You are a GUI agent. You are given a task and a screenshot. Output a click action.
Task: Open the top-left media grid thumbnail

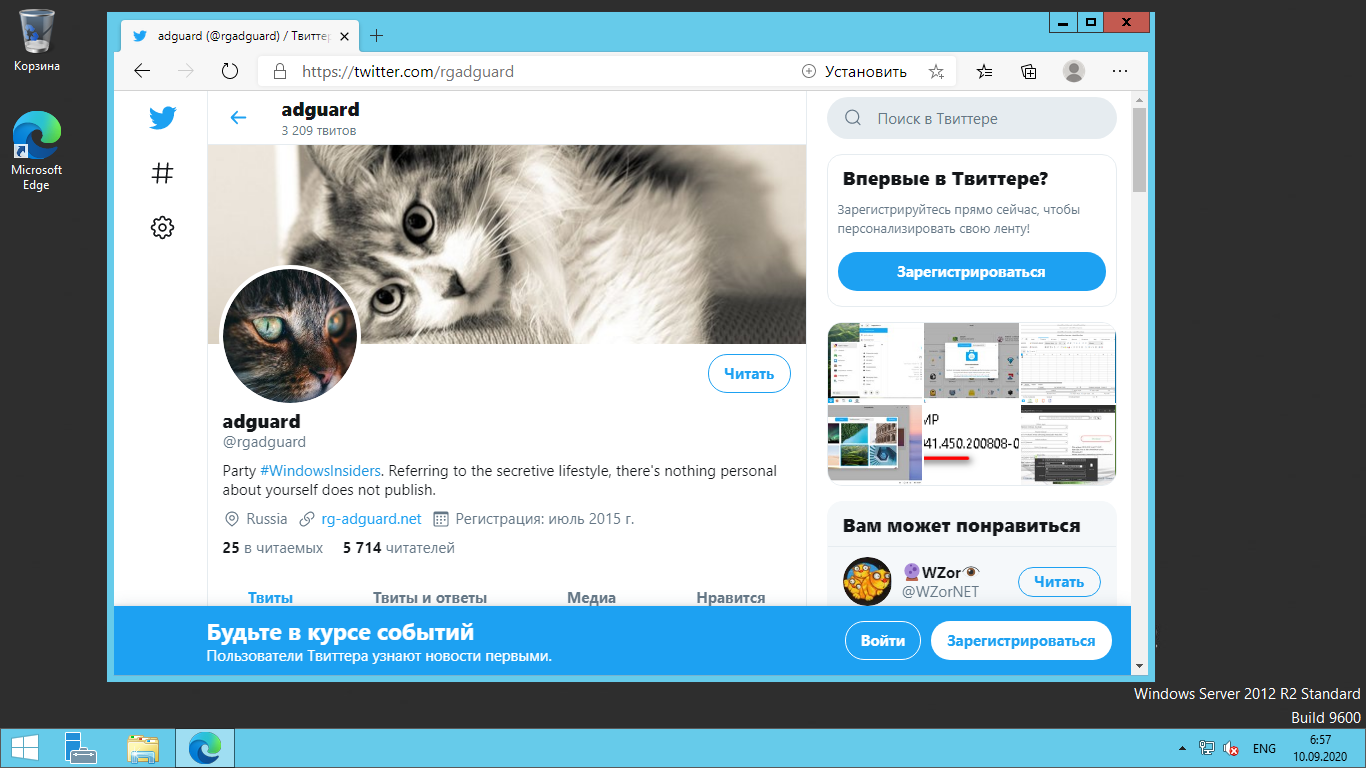pyautogui.click(x=875, y=362)
